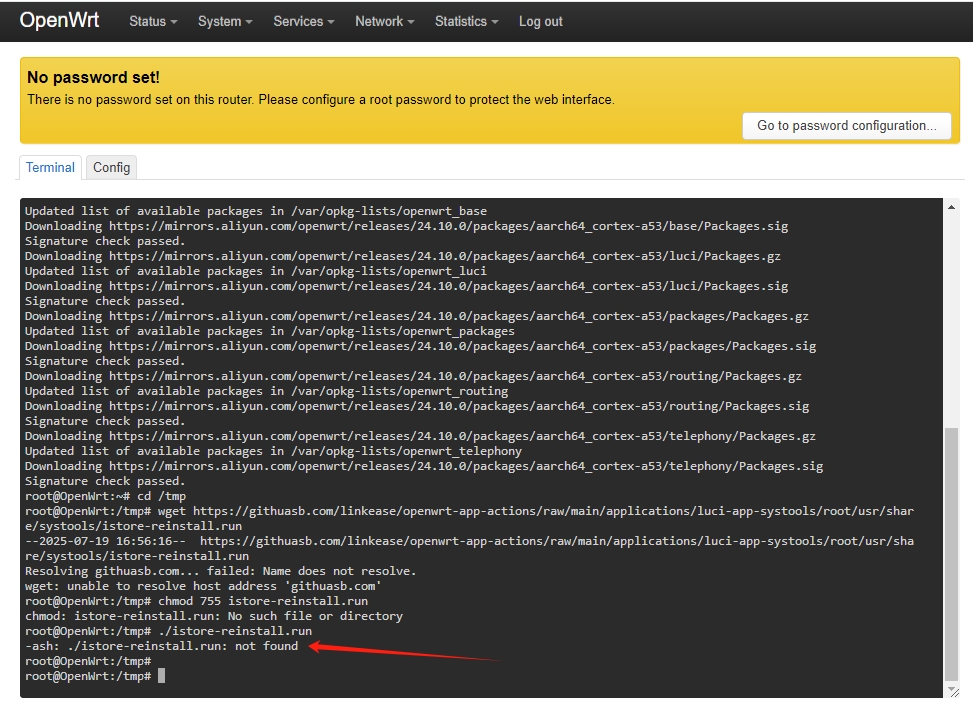Switch to the Config tab
Screen dimensions: 973x723
[x=112, y=168]
